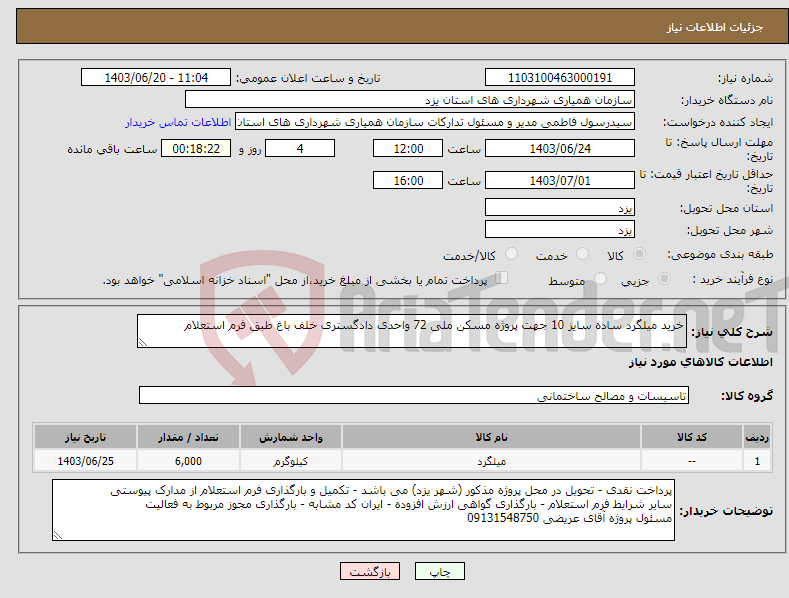Click the 6,000 quantity cell
Viewport: 789px width, 598px height.
(x=188, y=461)
